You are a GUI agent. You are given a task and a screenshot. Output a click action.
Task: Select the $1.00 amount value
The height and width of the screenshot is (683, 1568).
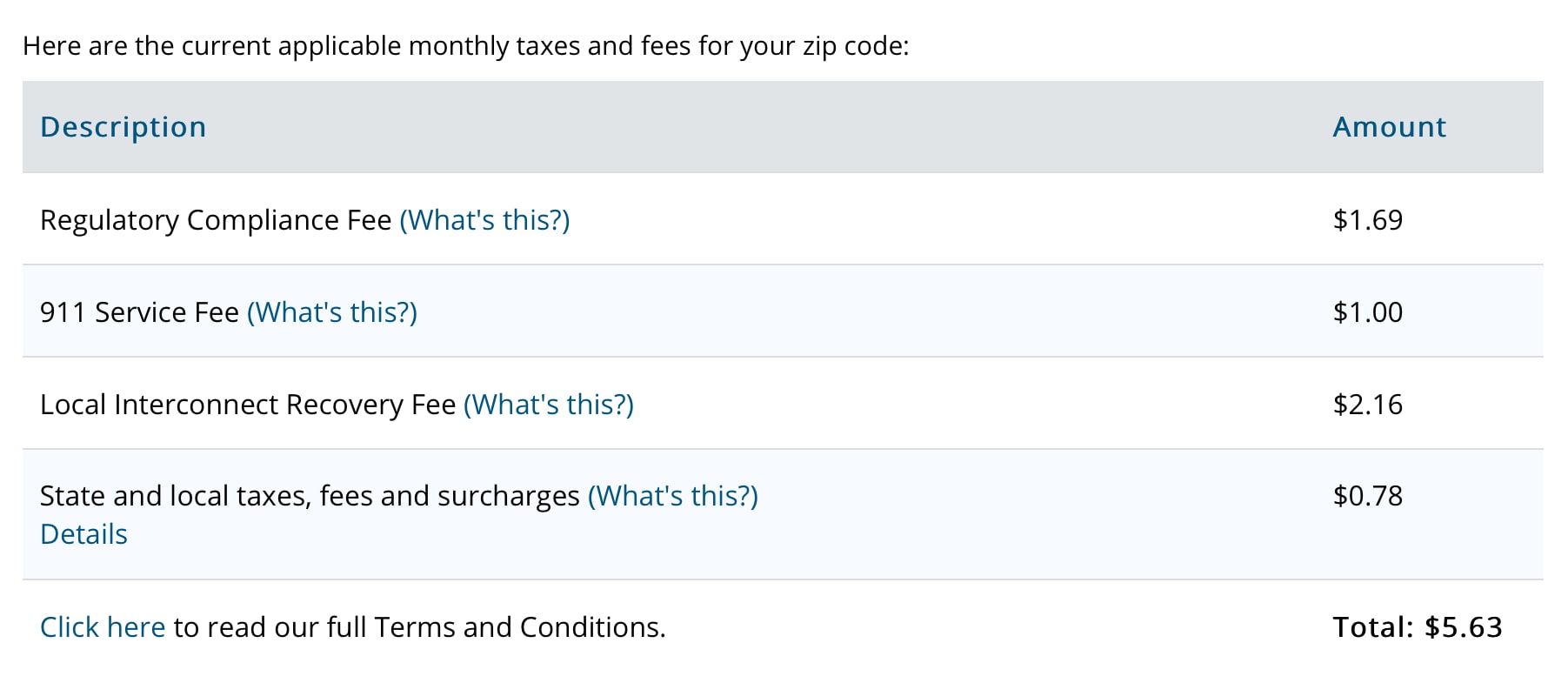pos(1368,312)
